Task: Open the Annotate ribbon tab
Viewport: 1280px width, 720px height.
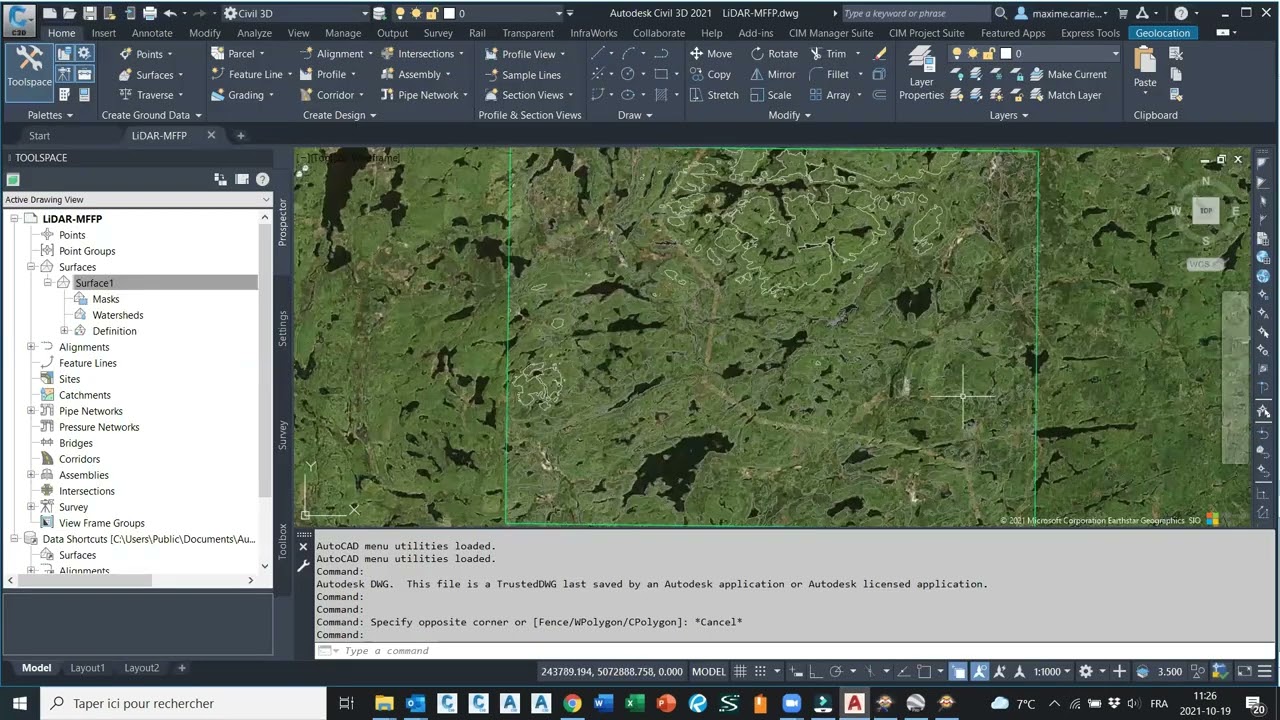Action: (152, 33)
